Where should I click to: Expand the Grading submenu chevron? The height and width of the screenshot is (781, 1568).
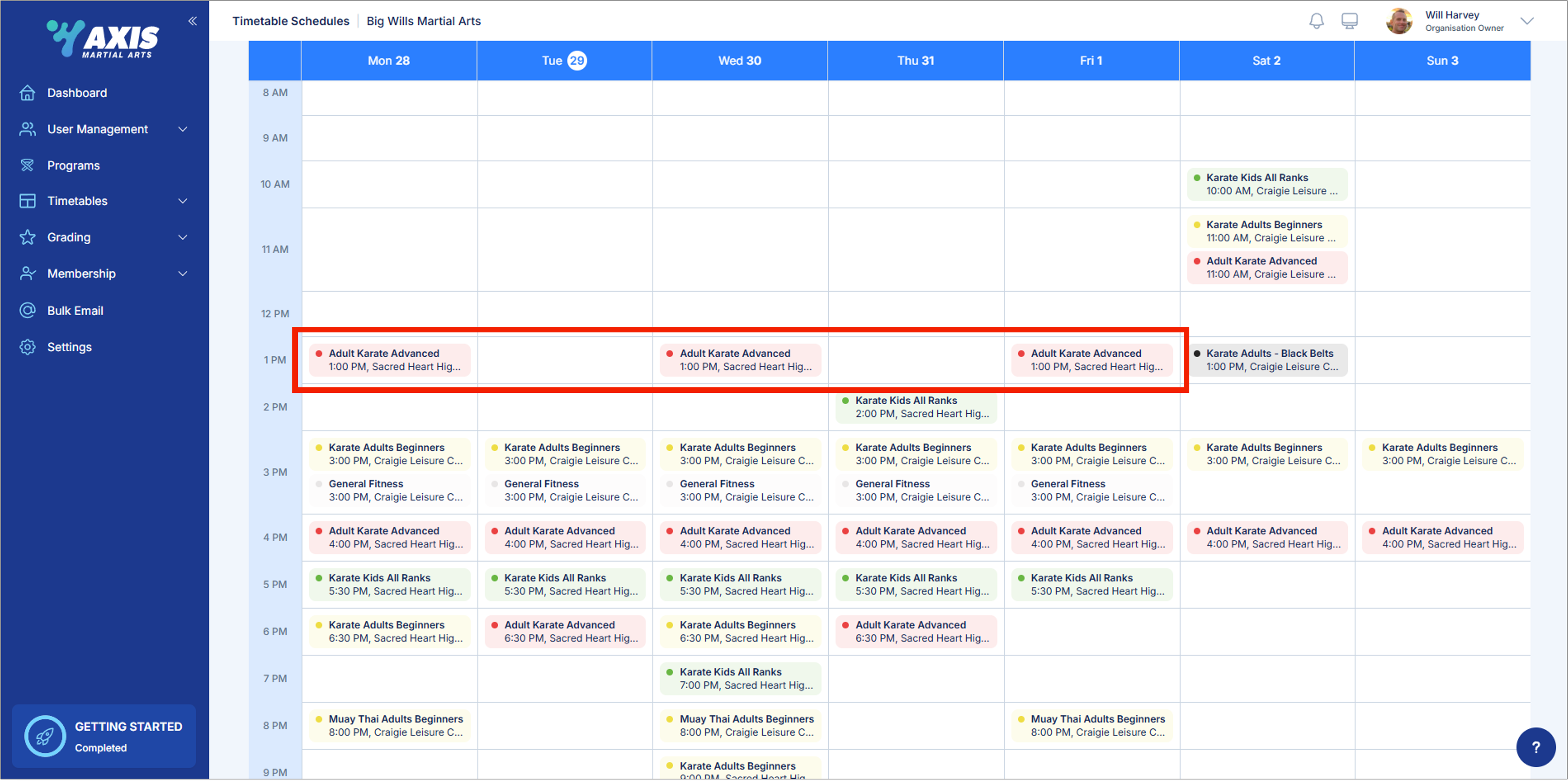click(x=182, y=237)
